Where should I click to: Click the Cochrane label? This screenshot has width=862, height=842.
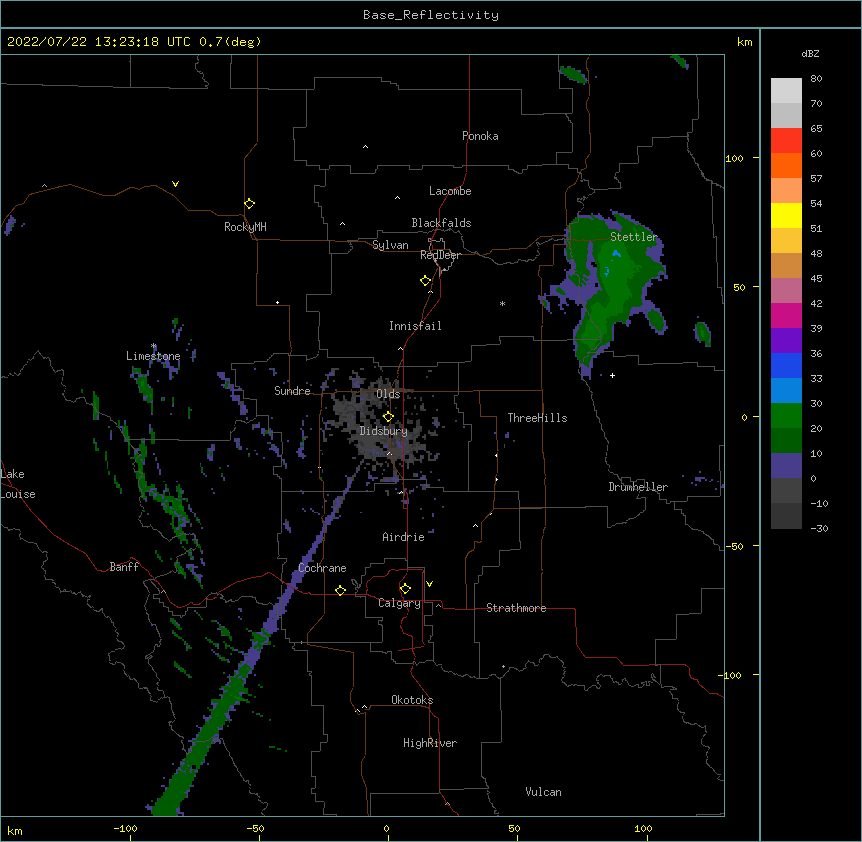[322, 568]
